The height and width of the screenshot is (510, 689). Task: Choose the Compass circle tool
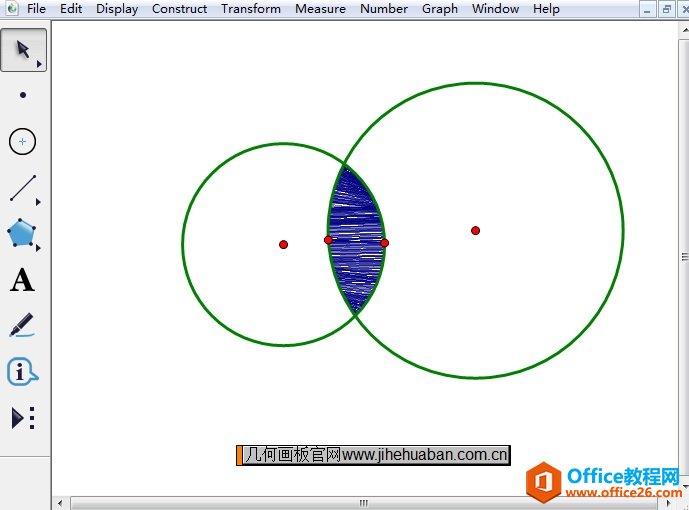click(x=23, y=142)
